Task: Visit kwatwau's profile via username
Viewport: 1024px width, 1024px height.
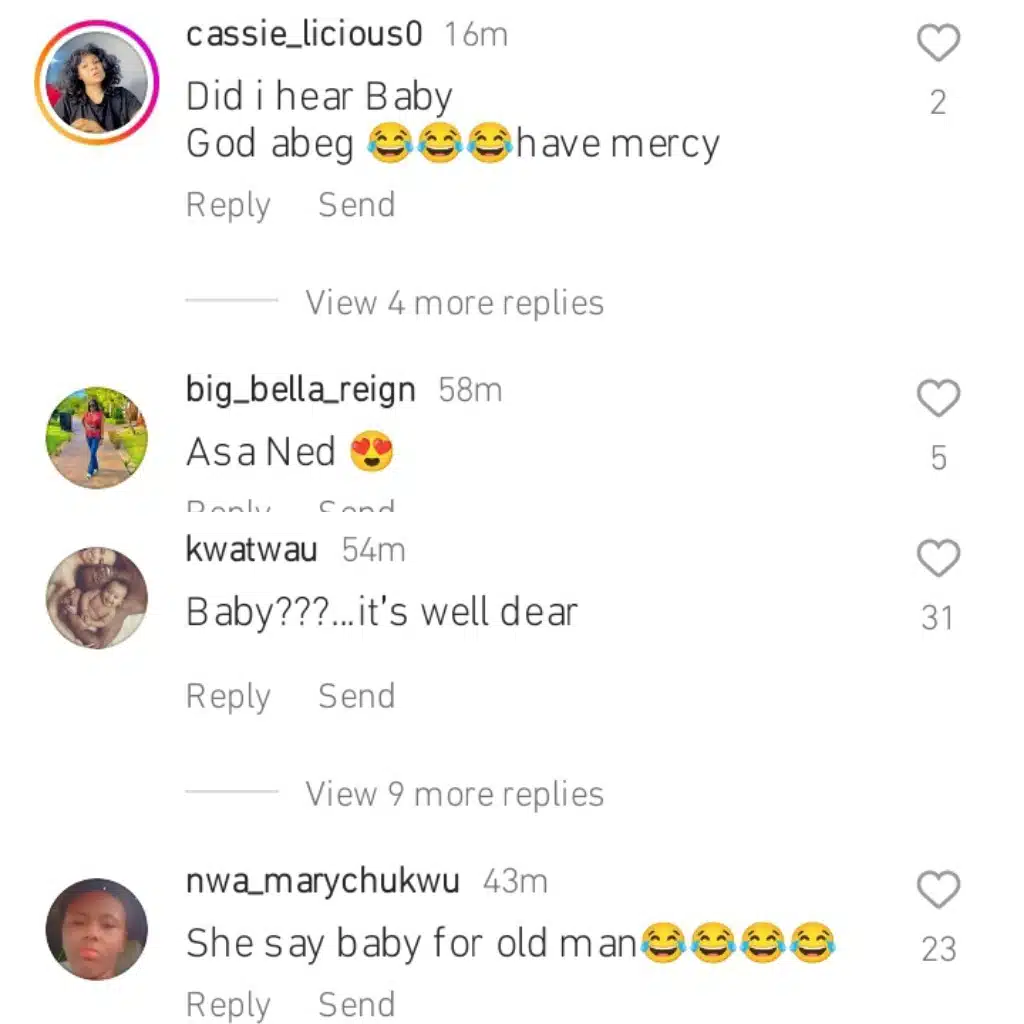Action: (251, 550)
